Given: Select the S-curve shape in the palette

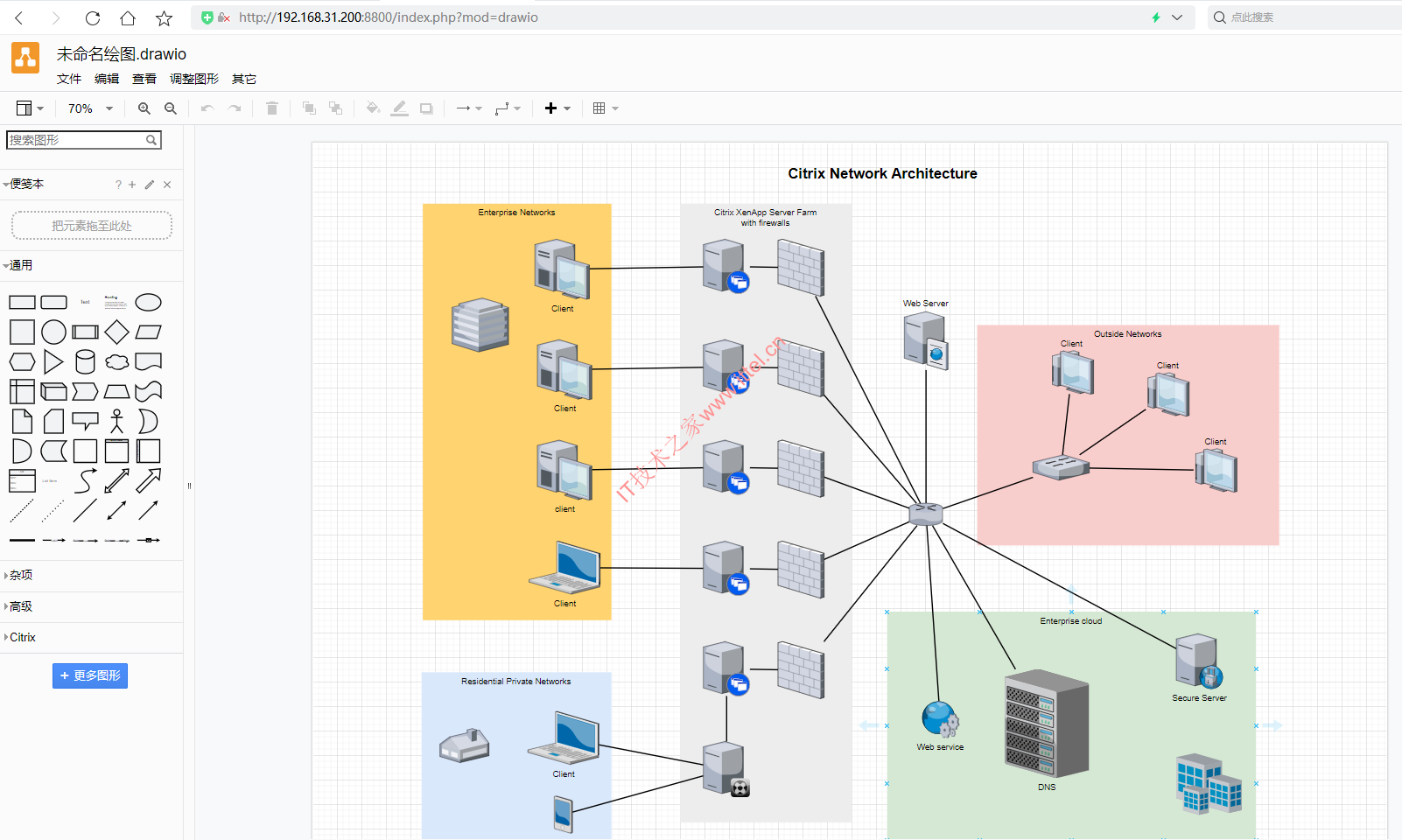Looking at the screenshot, I should 85,481.
